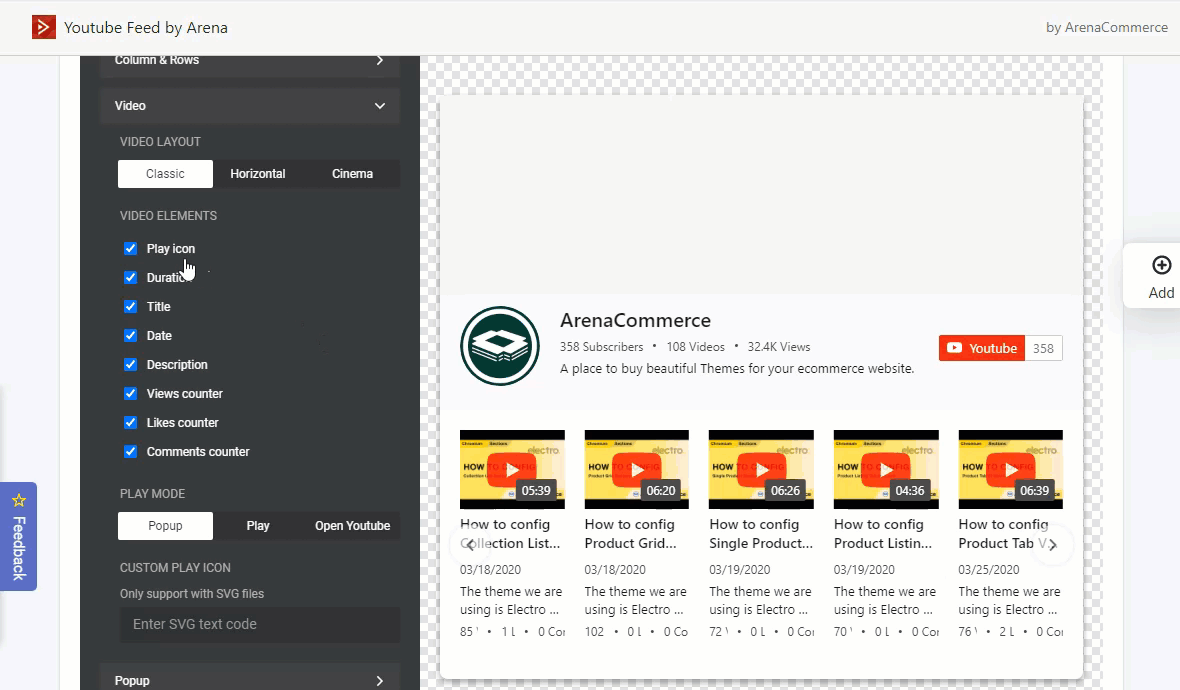Choose the Open Youtube play mode
1180x690 pixels.
(x=352, y=526)
